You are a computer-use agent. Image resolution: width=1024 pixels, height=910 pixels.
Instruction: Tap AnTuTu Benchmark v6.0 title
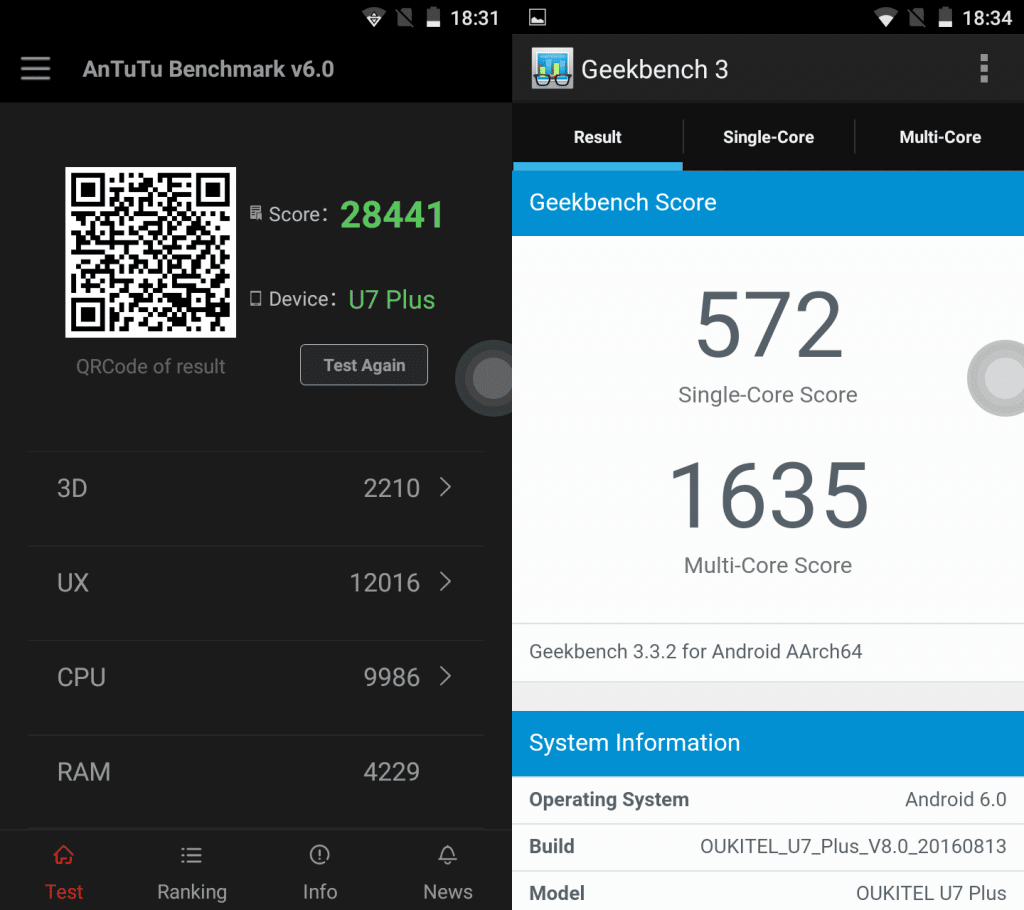point(208,69)
